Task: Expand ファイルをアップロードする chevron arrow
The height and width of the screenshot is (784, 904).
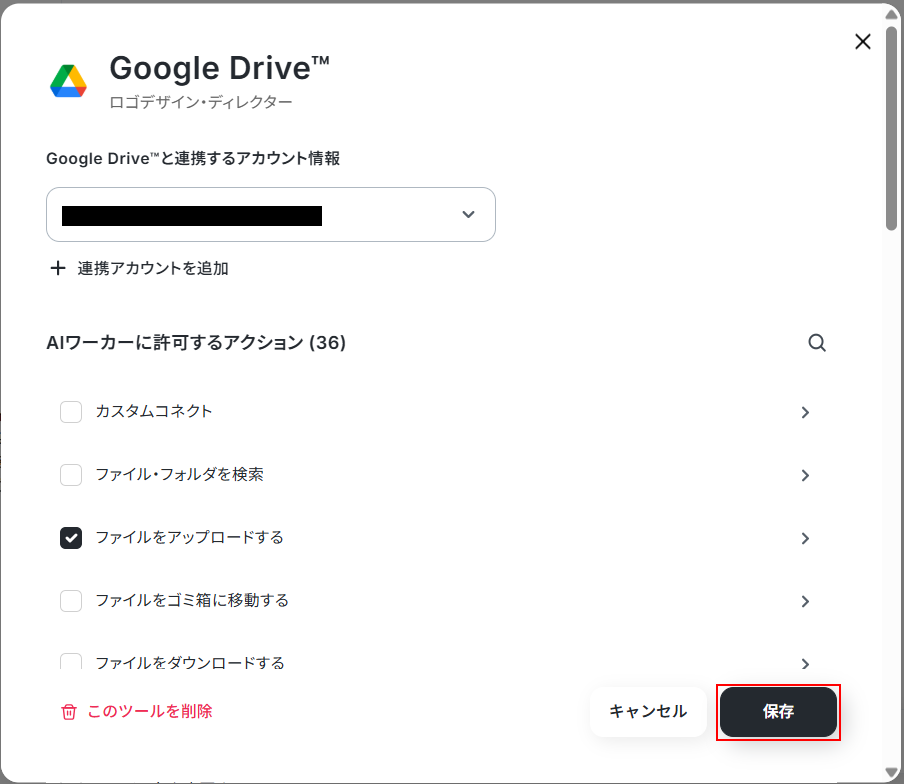Action: coord(805,538)
